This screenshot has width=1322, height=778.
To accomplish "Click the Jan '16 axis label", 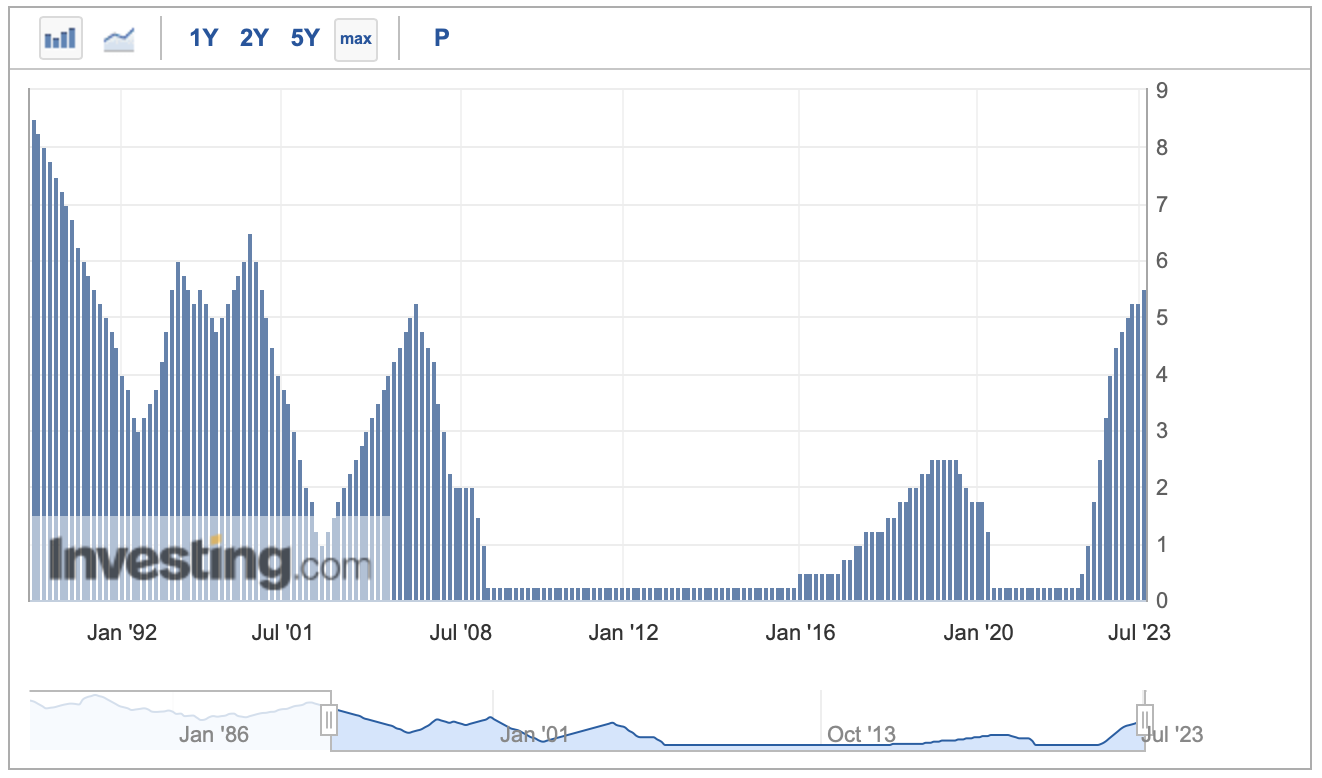I will [x=800, y=632].
